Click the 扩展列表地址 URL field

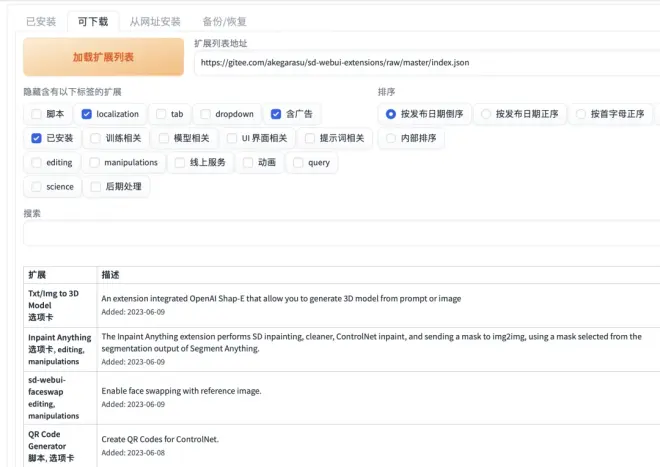point(425,63)
